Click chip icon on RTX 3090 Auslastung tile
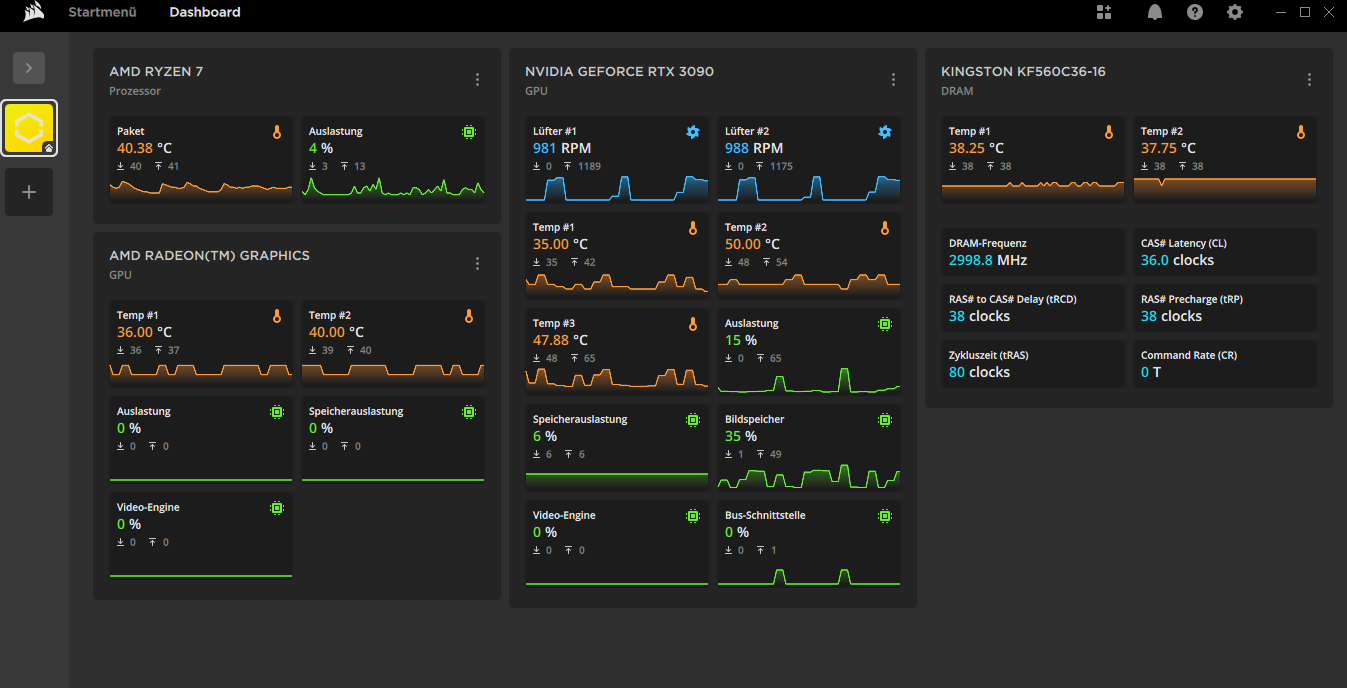The image size is (1347, 688). (885, 324)
